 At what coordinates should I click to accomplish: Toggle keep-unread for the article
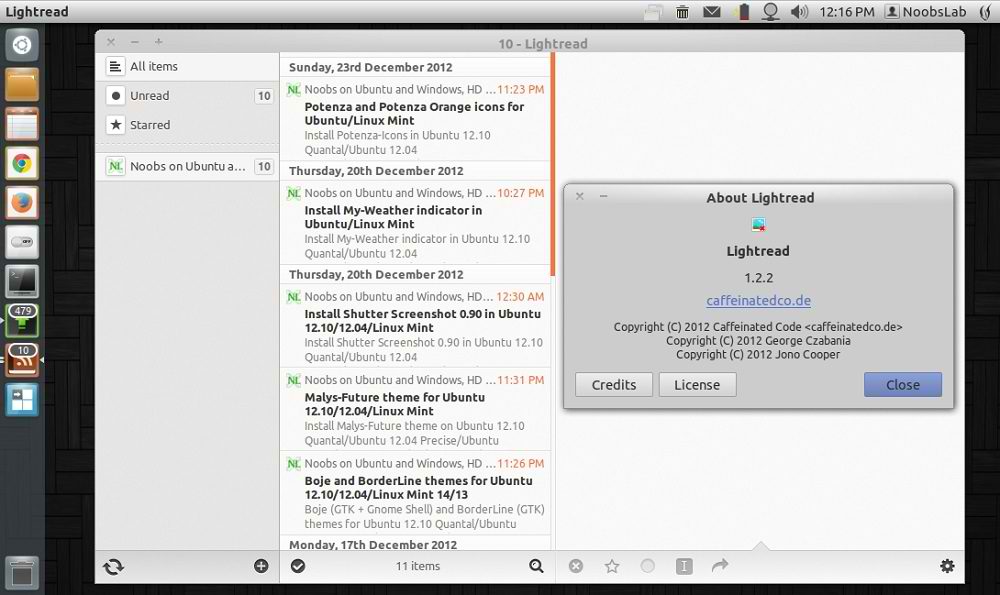click(648, 566)
